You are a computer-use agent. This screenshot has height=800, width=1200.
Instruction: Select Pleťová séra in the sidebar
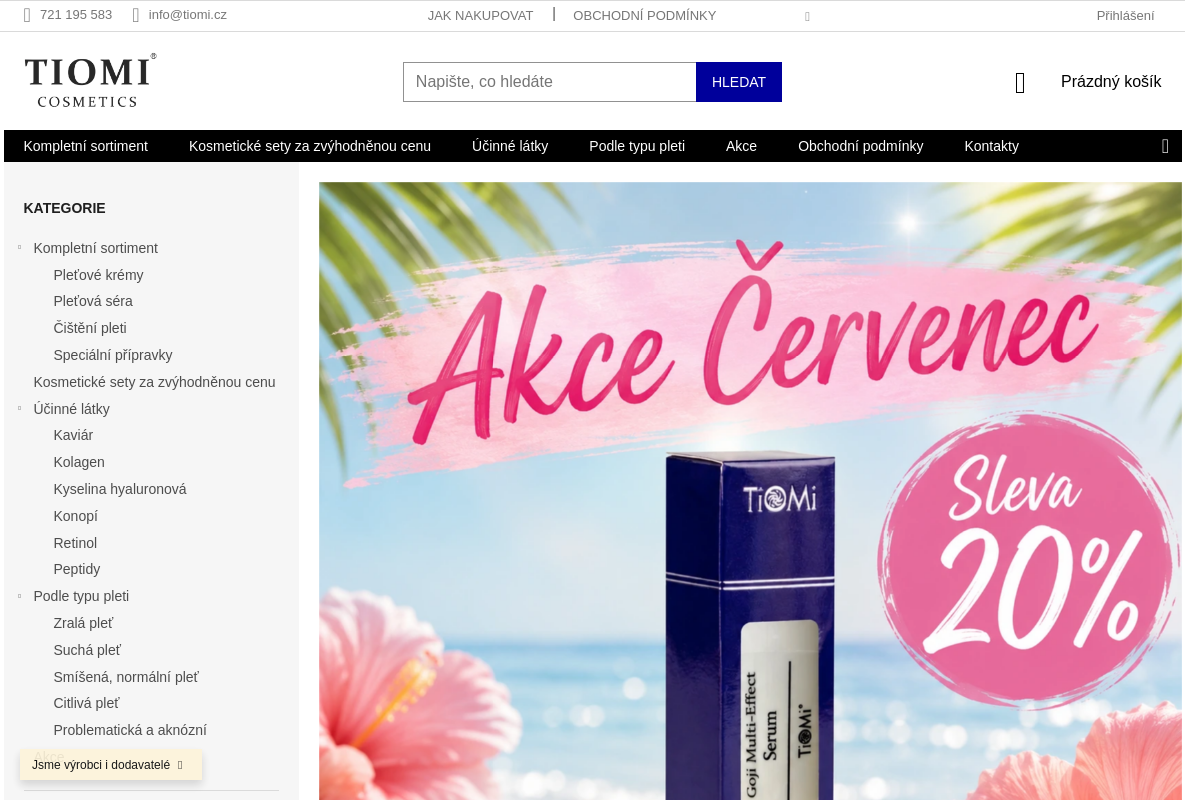93,301
